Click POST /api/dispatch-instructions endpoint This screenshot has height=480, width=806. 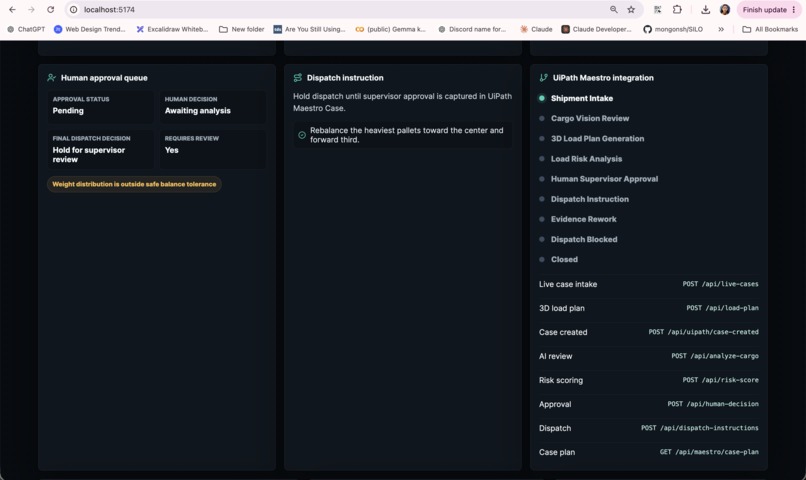click(700, 428)
